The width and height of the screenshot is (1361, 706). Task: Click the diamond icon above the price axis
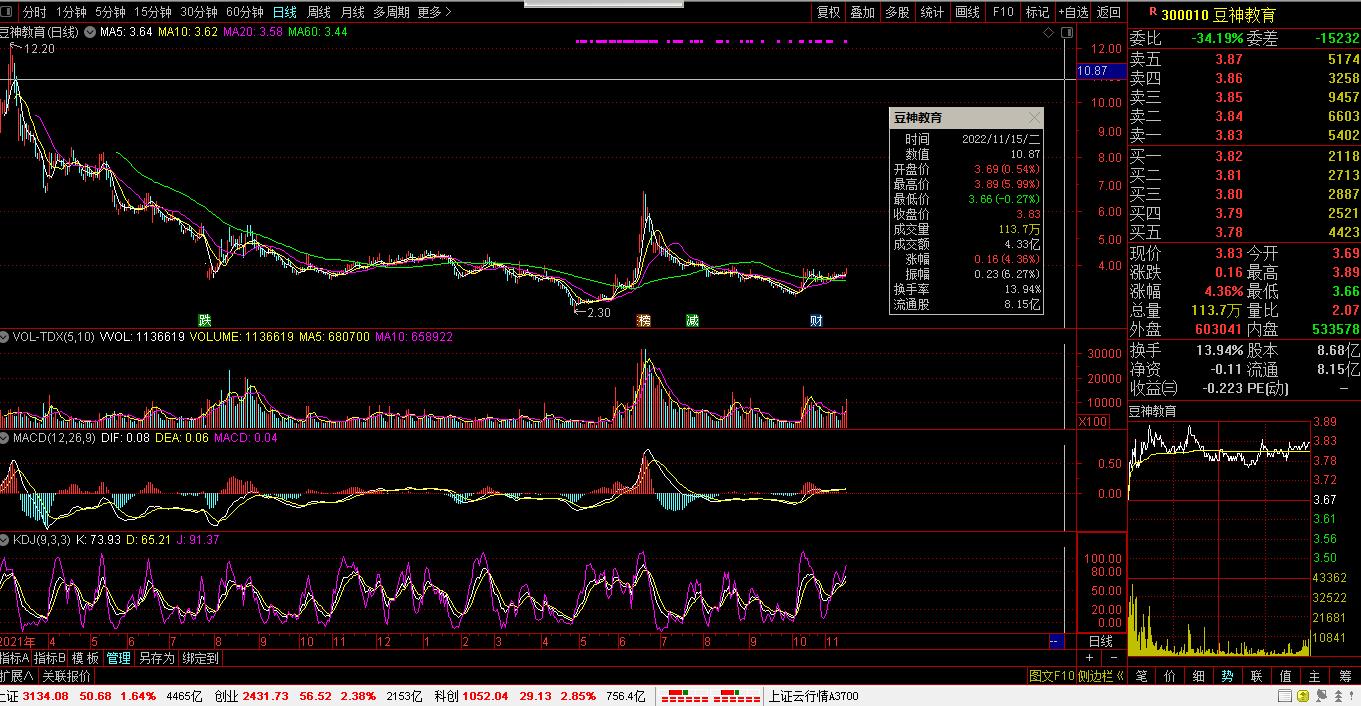[x=1048, y=33]
